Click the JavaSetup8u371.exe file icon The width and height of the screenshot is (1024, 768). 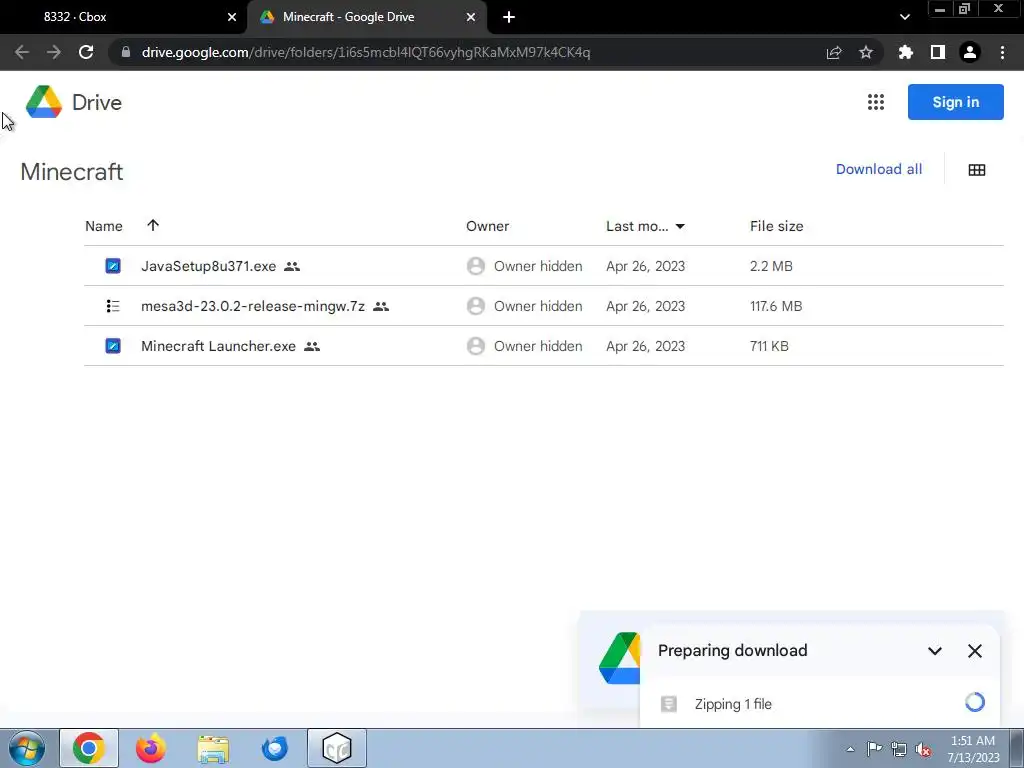pos(113,266)
